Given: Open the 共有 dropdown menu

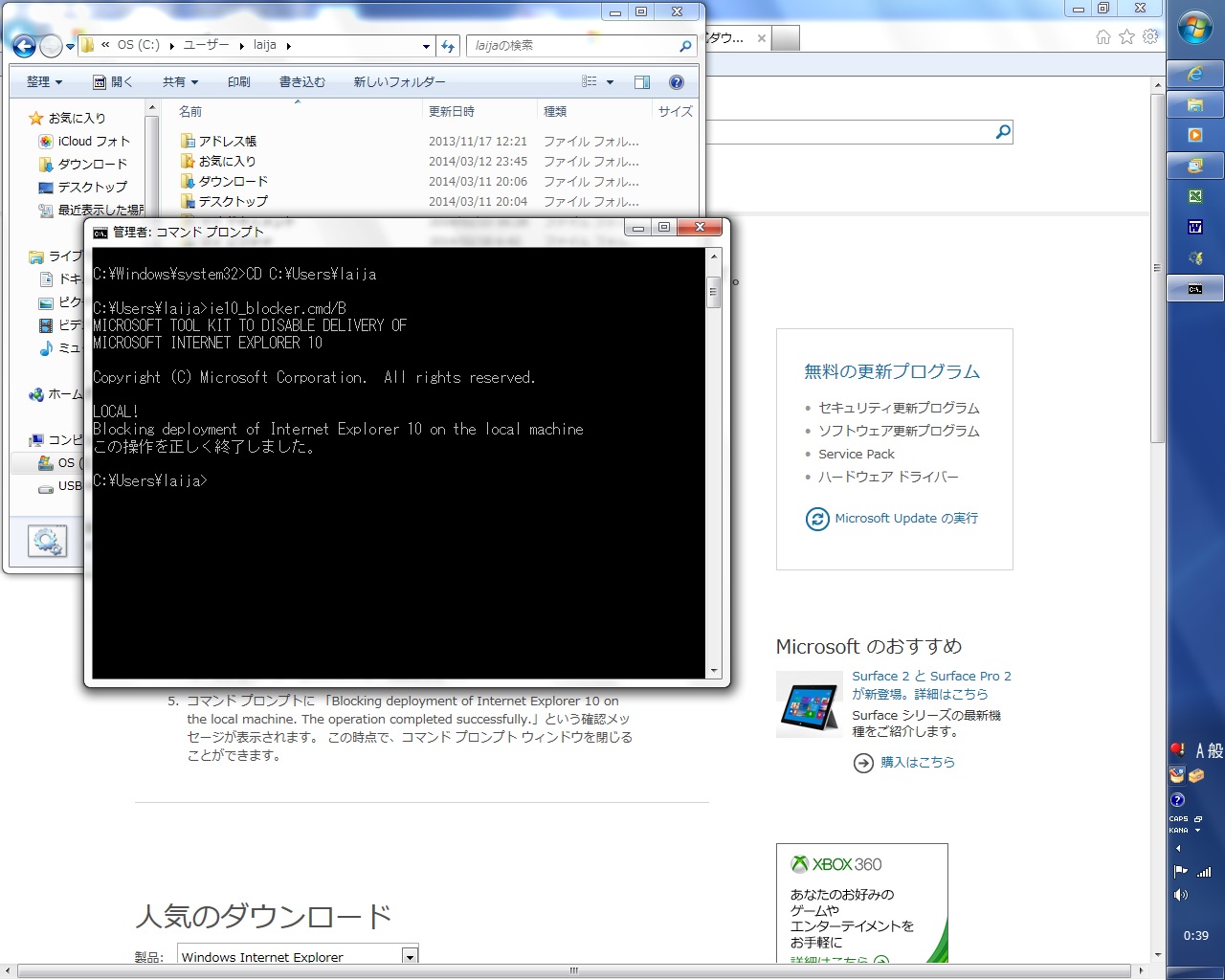Looking at the screenshot, I should pos(180,82).
